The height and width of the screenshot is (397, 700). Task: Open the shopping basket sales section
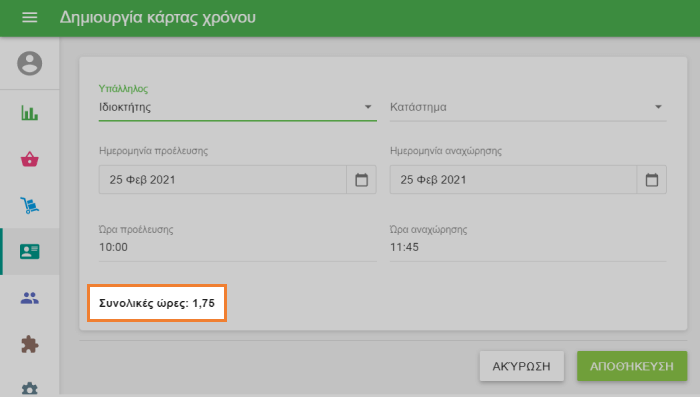coord(29,159)
